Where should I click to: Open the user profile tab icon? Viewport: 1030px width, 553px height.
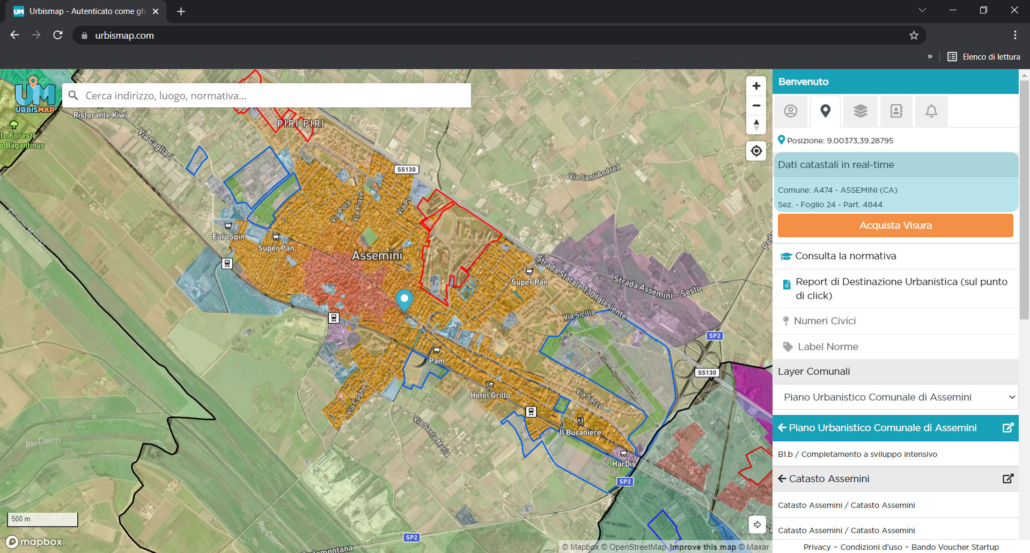click(x=790, y=111)
